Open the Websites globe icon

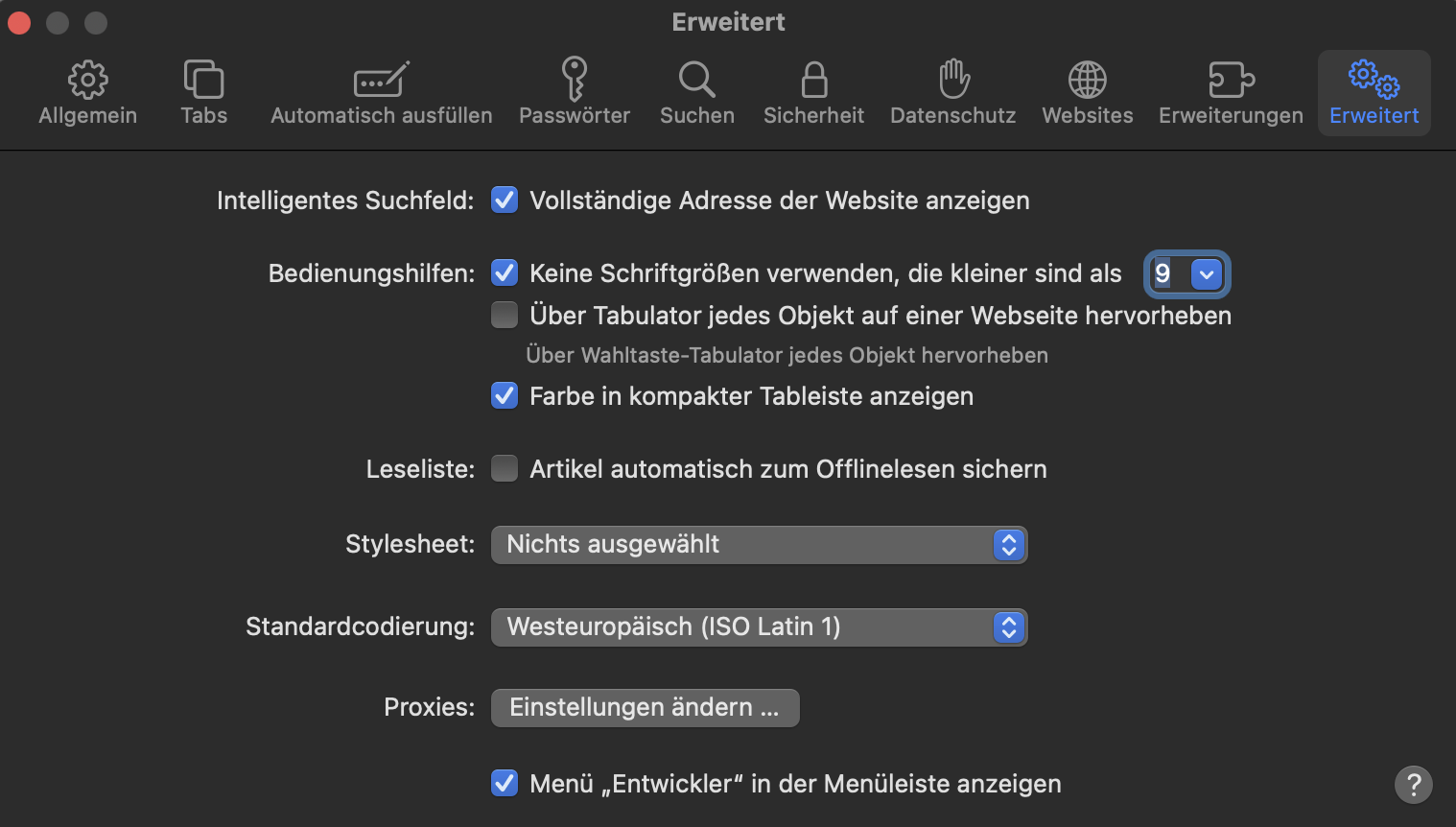pos(1087,81)
